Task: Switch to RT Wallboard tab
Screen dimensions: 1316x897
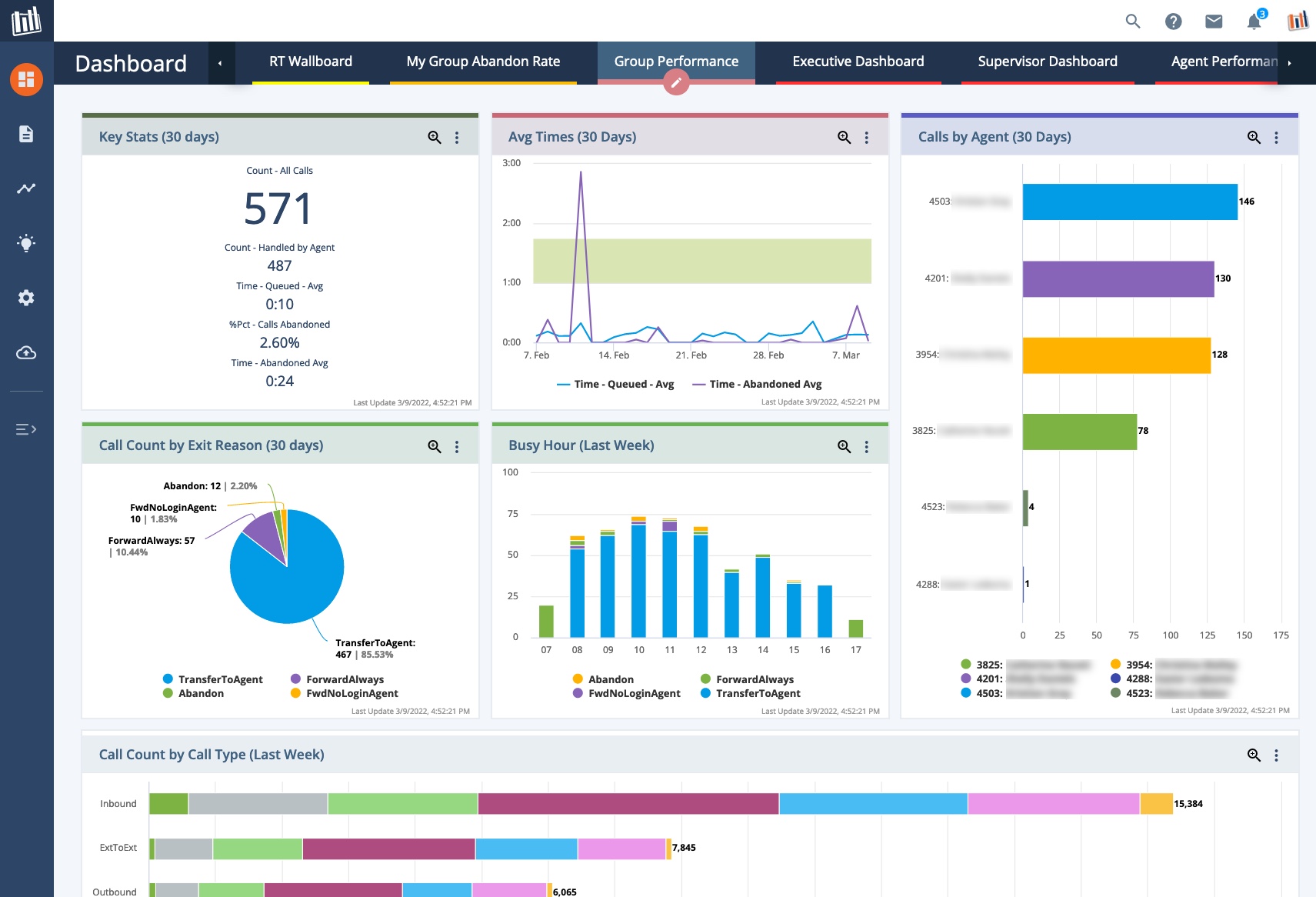Action: tap(311, 62)
